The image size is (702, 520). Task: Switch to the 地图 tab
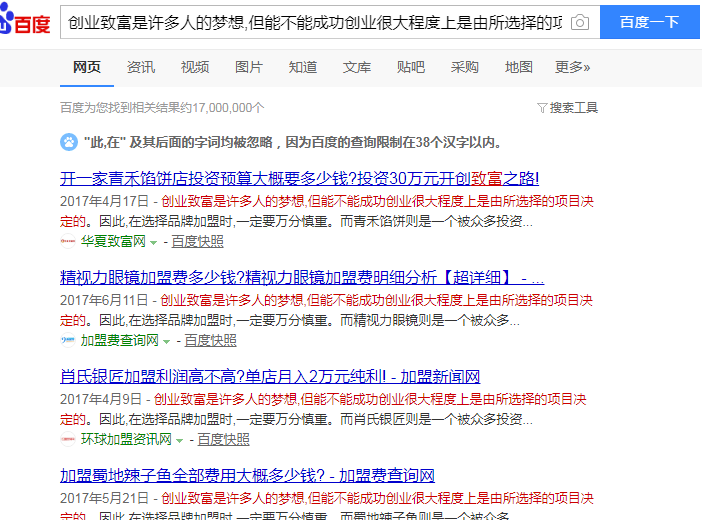(x=518, y=67)
